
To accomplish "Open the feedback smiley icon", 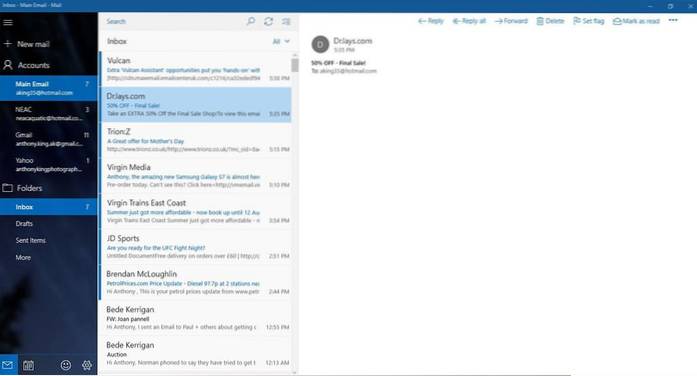I will point(66,365).
